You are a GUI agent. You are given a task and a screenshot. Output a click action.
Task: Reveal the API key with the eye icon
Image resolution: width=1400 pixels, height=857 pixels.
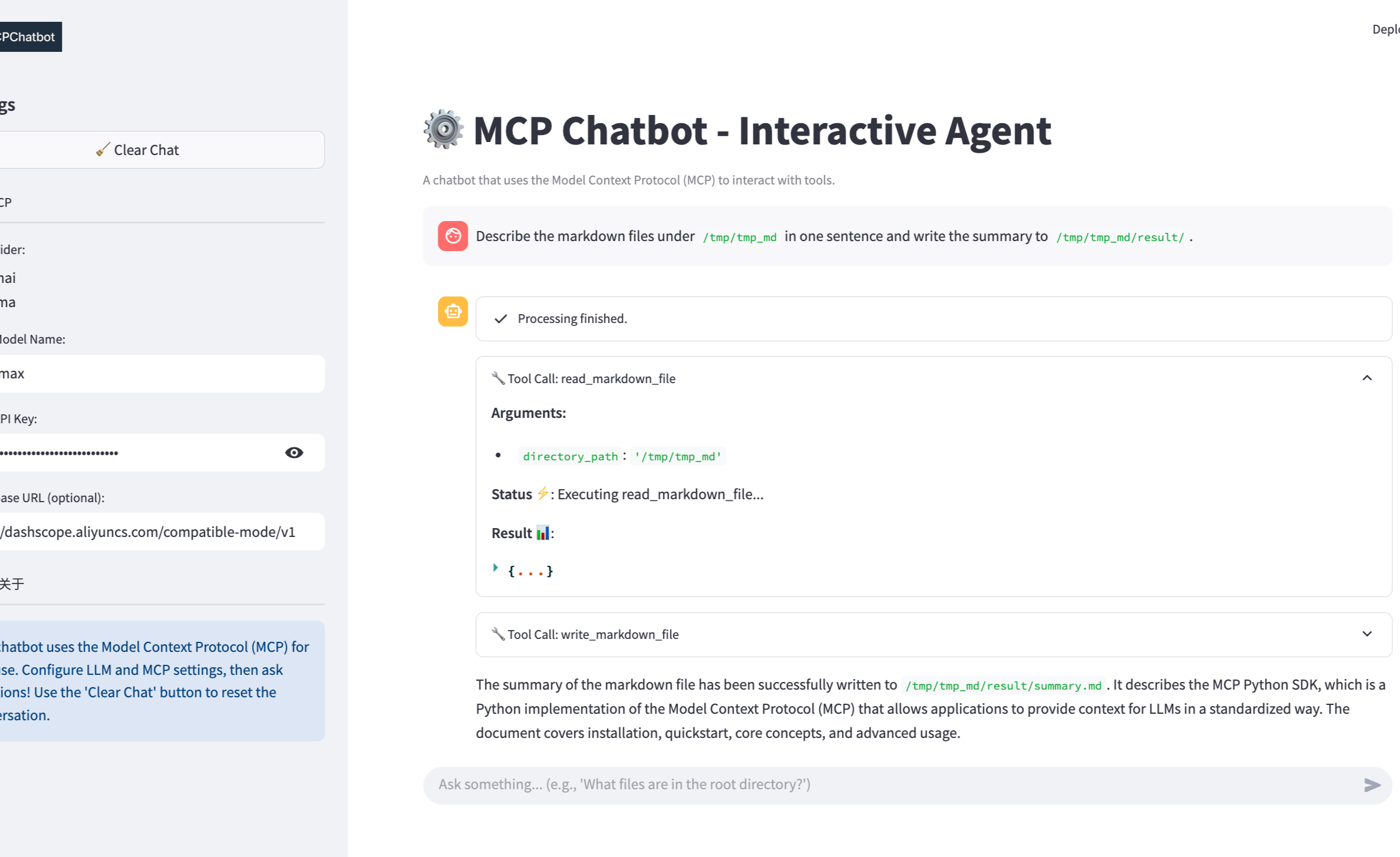tap(293, 452)
